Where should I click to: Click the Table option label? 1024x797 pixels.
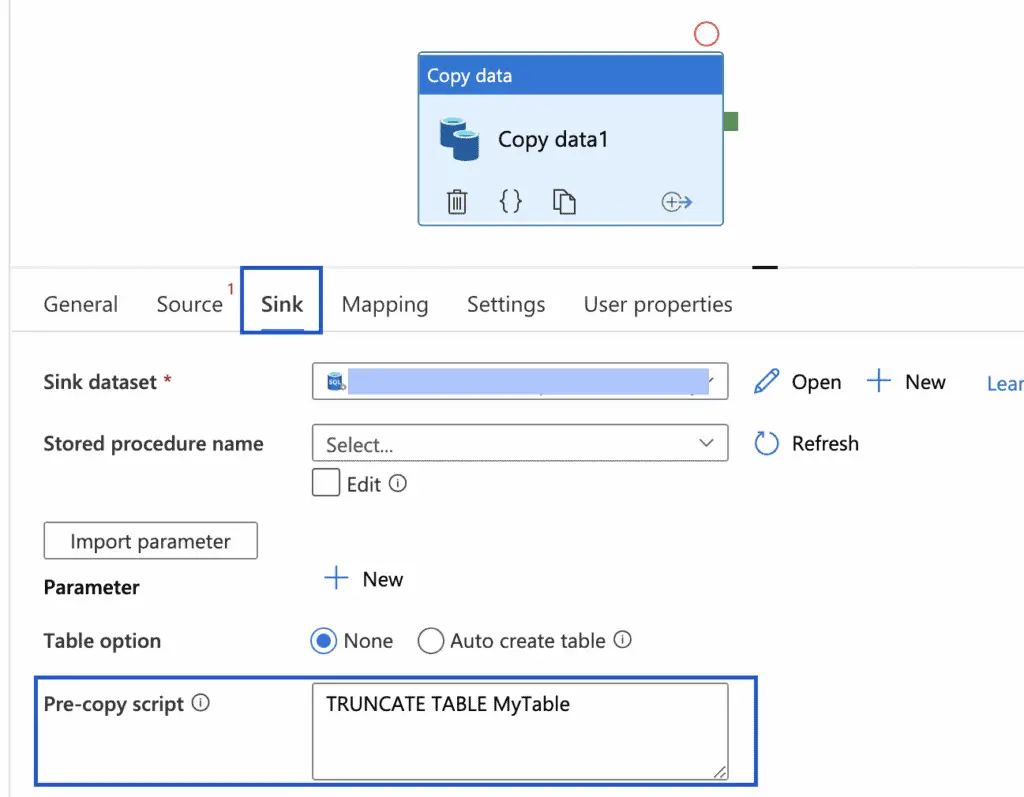(x=102, y=641)
